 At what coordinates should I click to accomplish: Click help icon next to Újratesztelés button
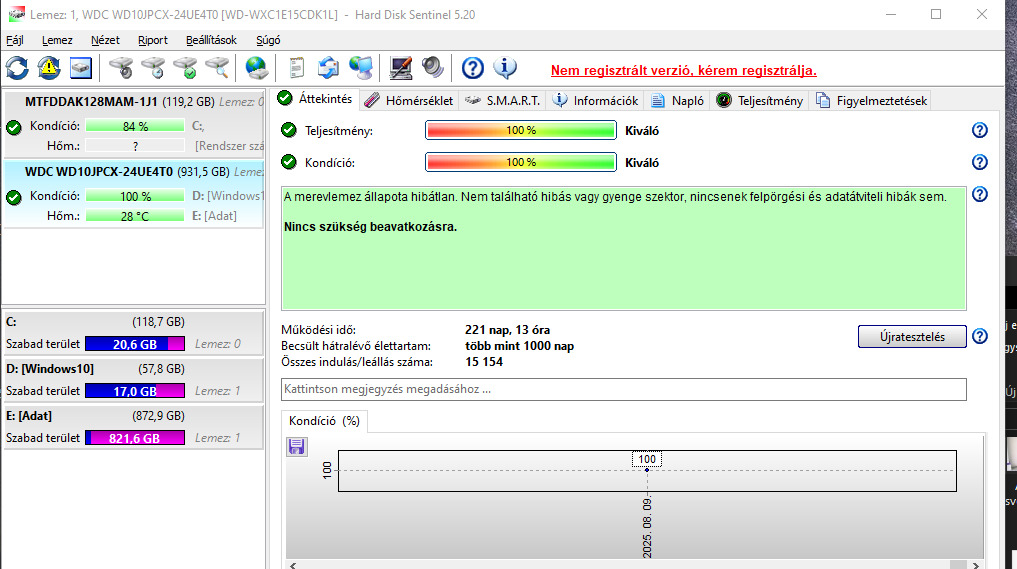(x=979, y=336)
